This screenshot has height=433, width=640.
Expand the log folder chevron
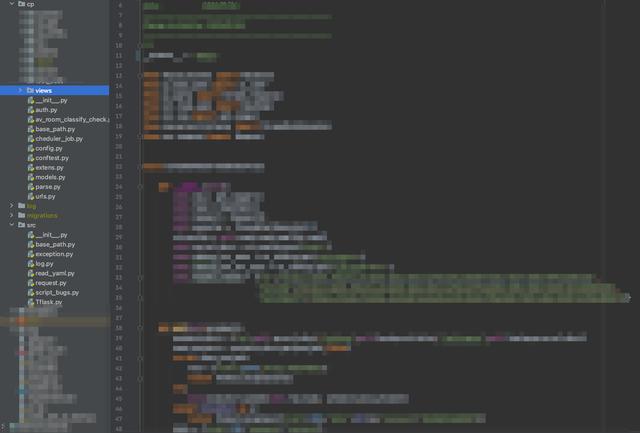point(12,206)
